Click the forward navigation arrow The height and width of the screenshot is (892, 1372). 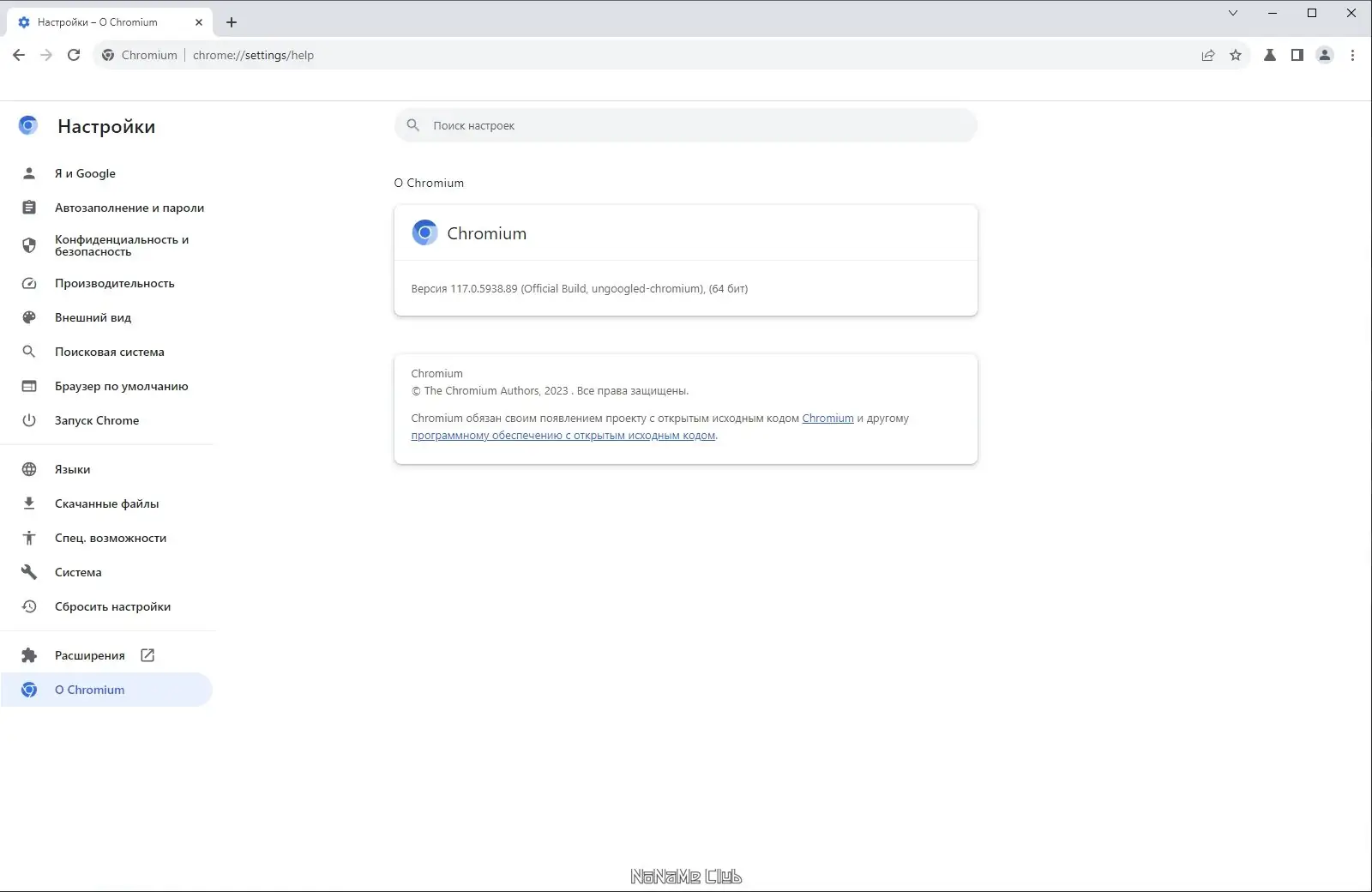[46, 55]
